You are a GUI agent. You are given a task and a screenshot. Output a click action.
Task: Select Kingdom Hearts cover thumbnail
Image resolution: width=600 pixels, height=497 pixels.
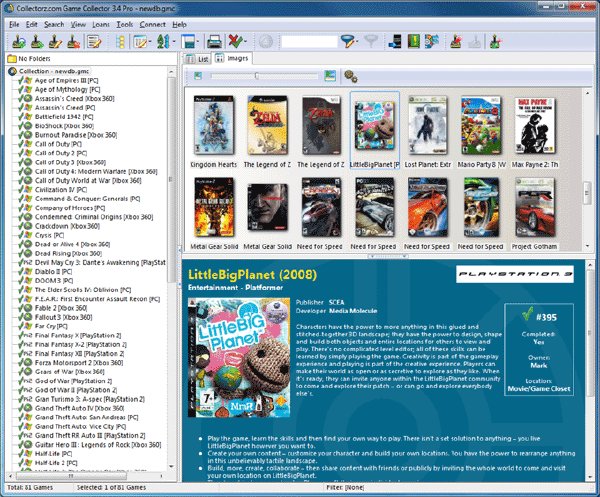pos(214,125)
